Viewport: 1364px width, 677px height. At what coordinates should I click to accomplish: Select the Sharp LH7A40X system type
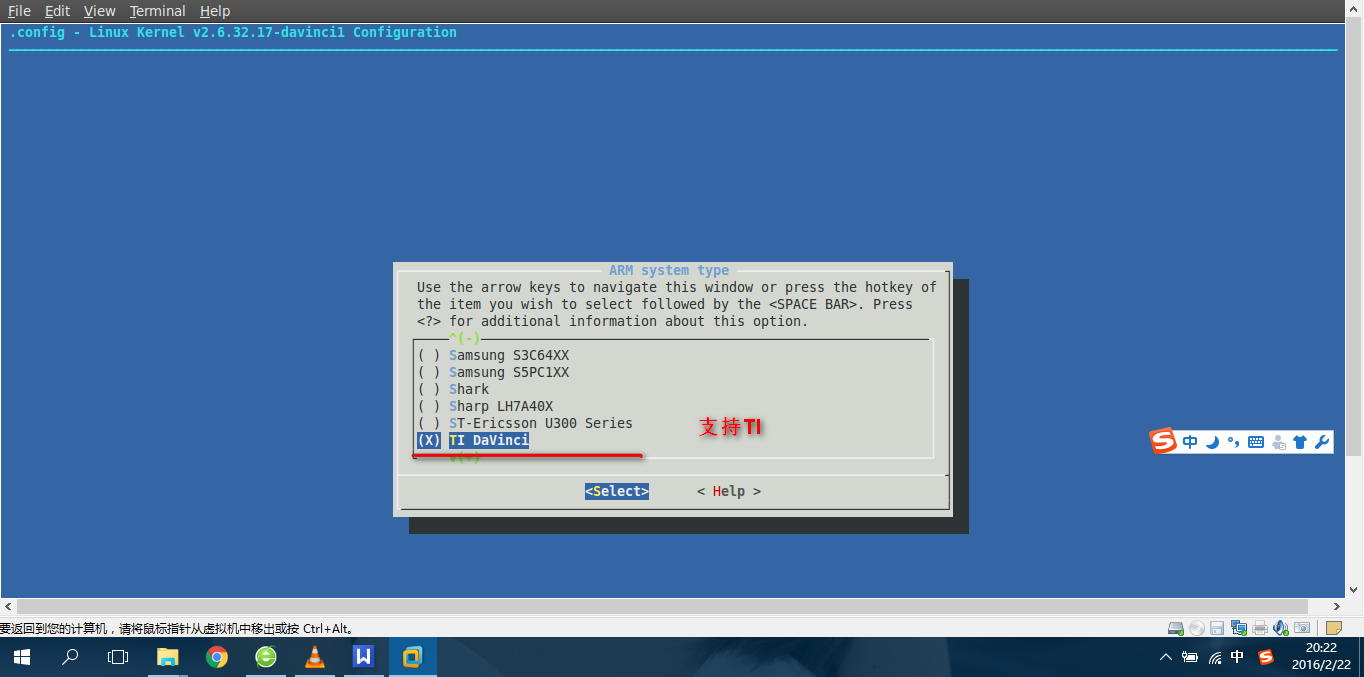tap(485, 406)
